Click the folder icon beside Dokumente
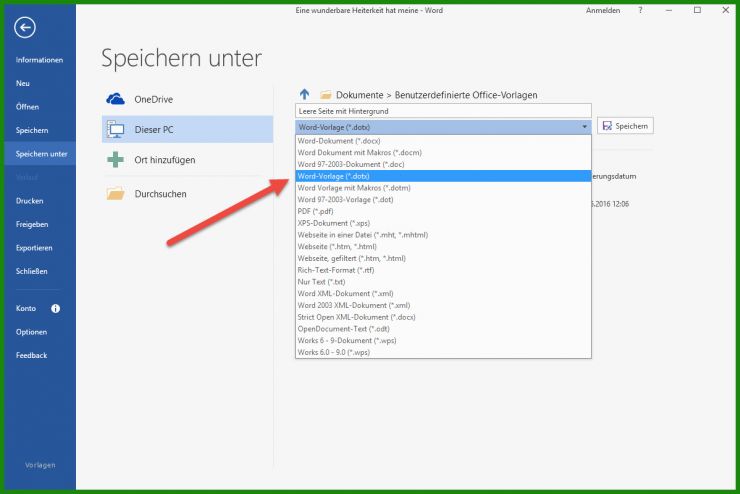 click(326, 95)
